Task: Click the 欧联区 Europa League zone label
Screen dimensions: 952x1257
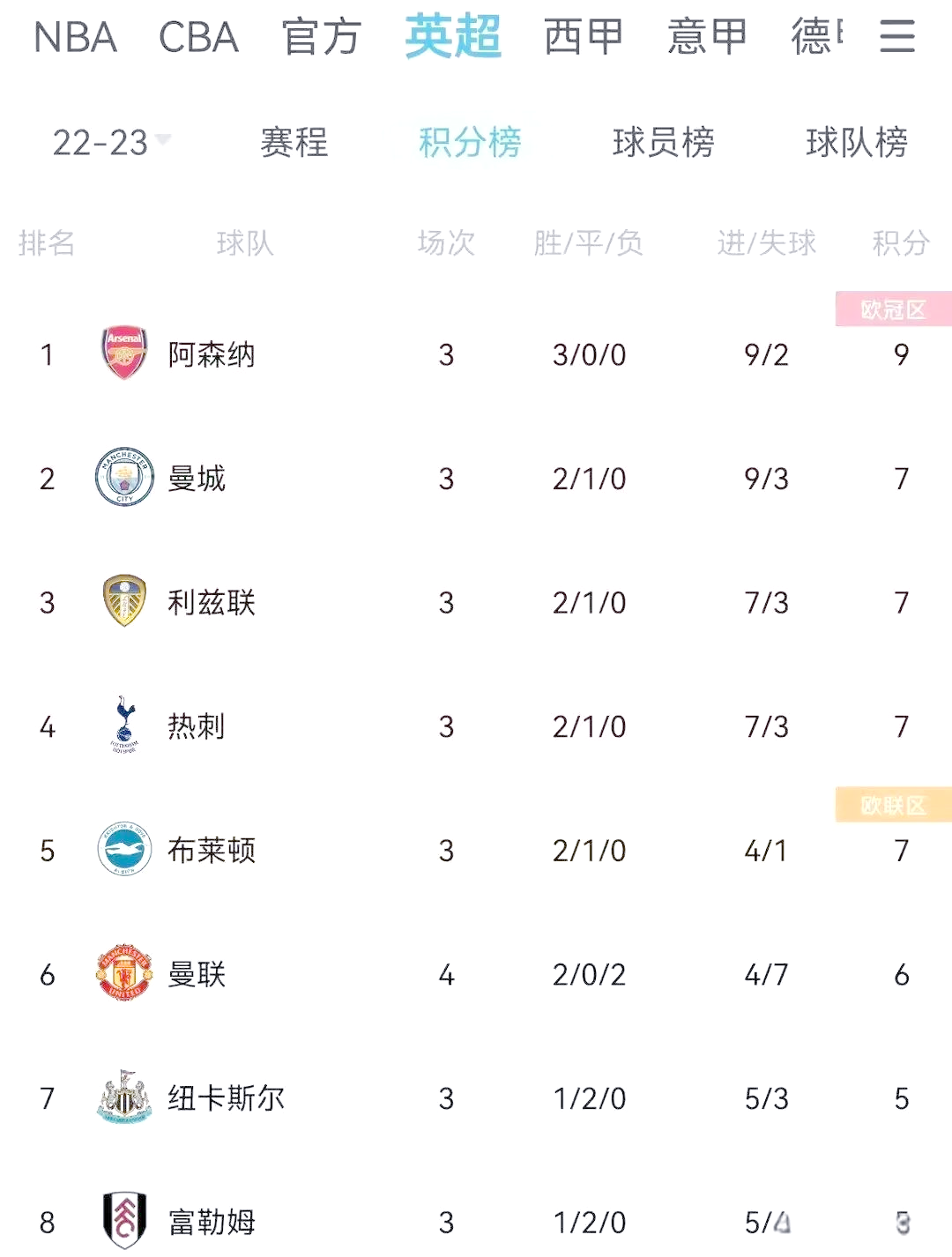Action: pyautogui.click(x=893, y=805)
